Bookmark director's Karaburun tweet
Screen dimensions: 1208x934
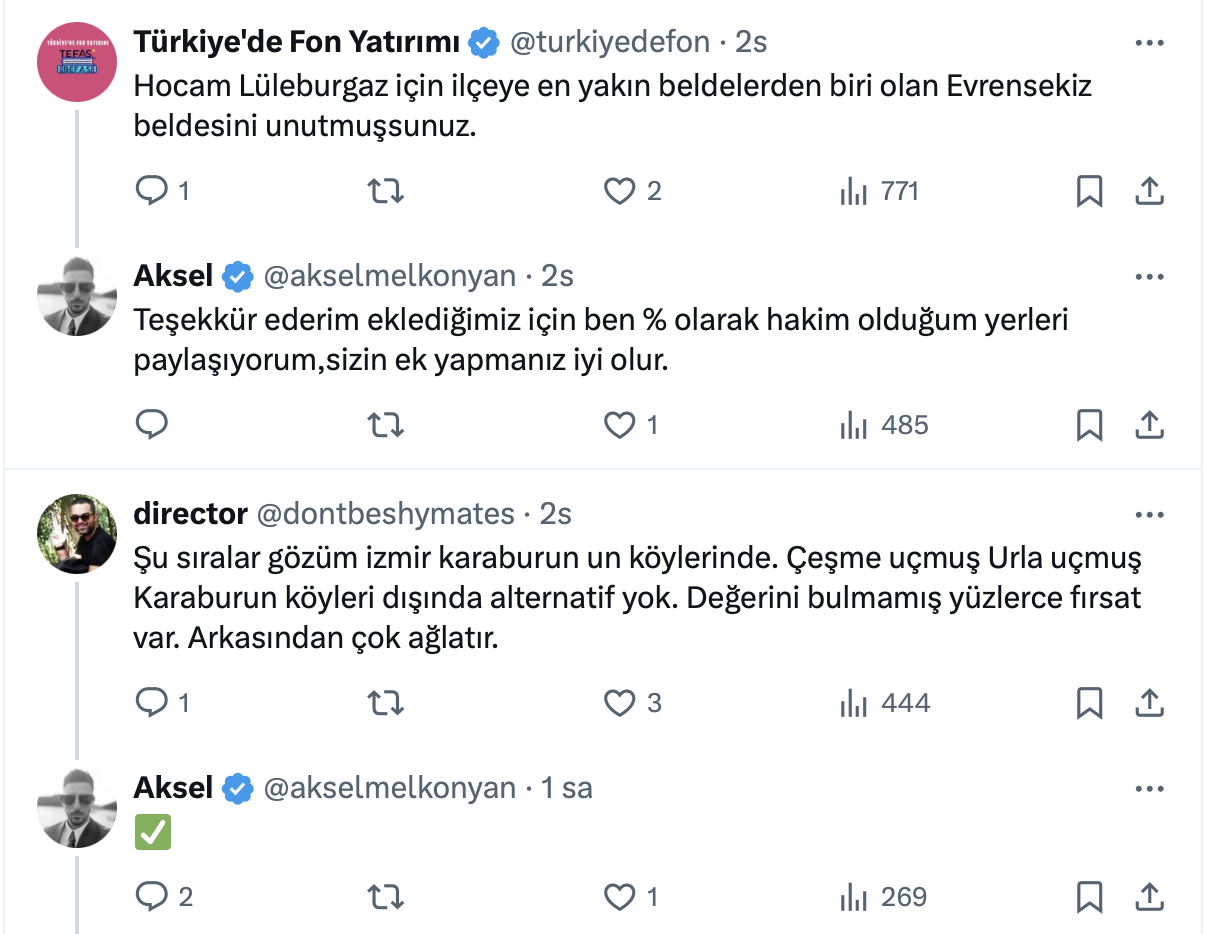point(1089,703)
